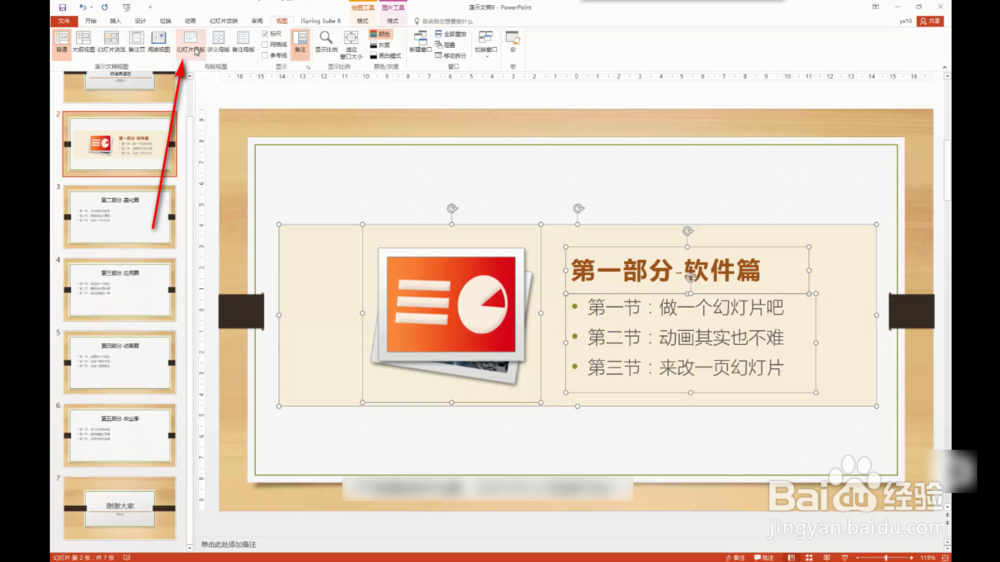Open Customize Quick Access Toolbar dropdown
1000x562 pixels.
151,8
